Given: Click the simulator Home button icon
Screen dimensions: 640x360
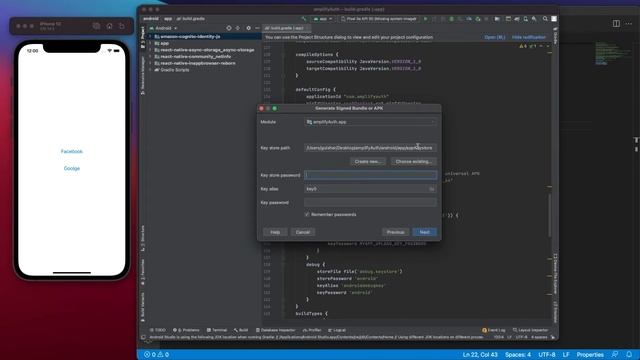Looking at the screenshot, I should click(x=109, y=26).
